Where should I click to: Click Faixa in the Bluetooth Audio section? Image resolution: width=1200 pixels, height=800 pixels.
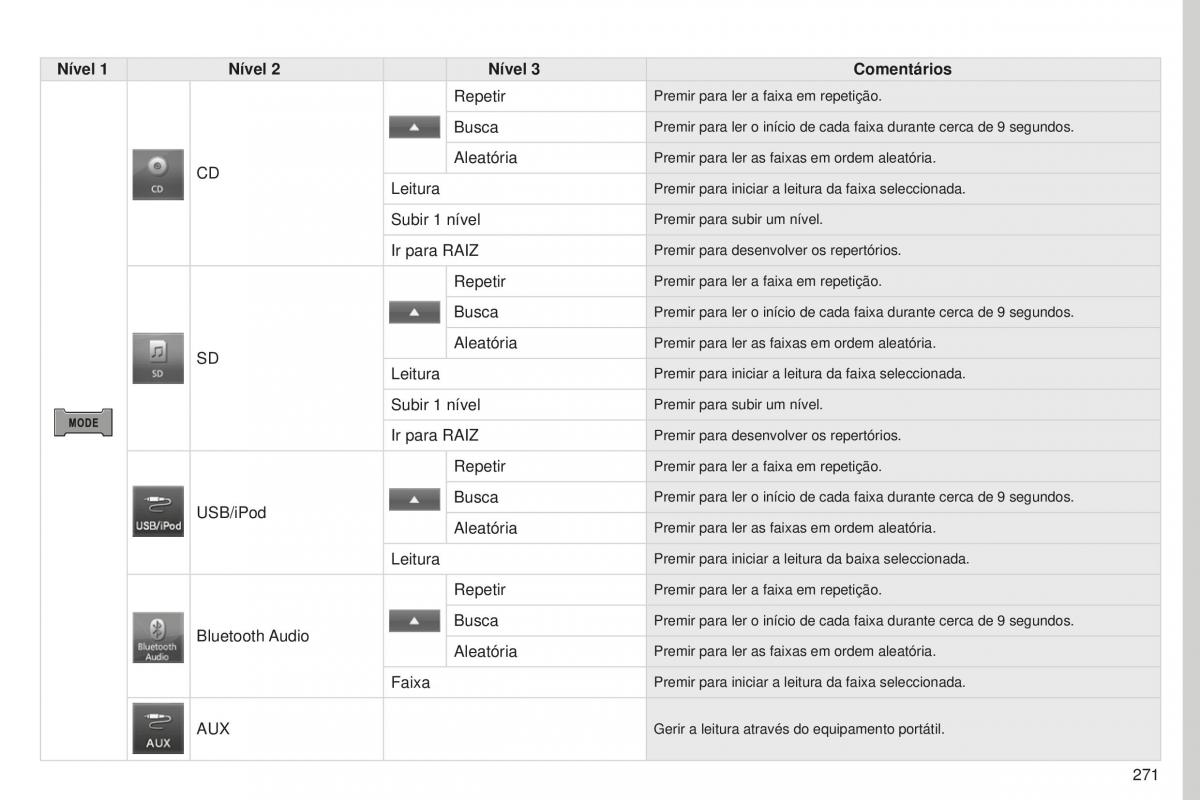point(411,682)
